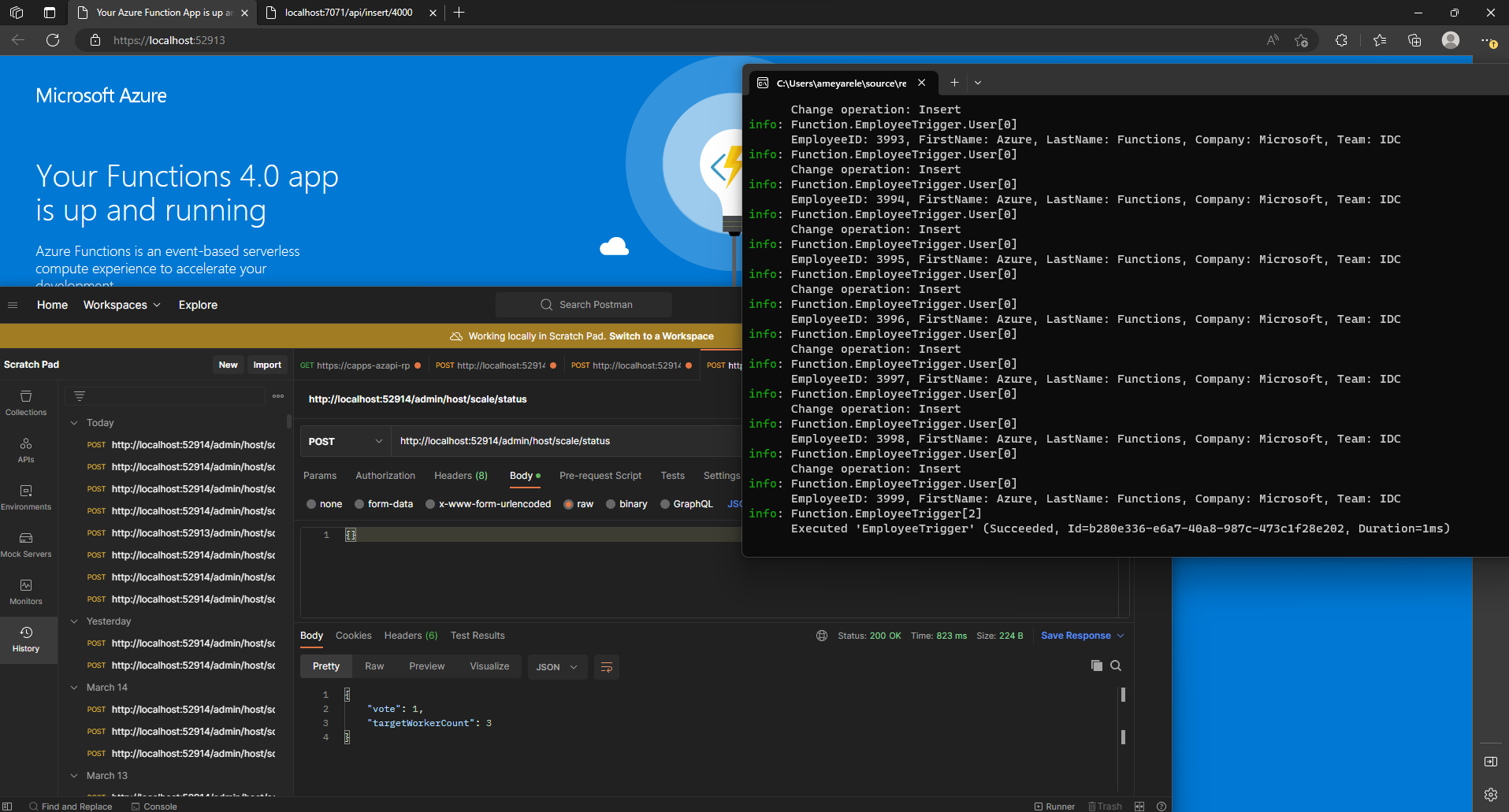
Task: Open the Postman Runner
Action: [x=1054, y=806]
